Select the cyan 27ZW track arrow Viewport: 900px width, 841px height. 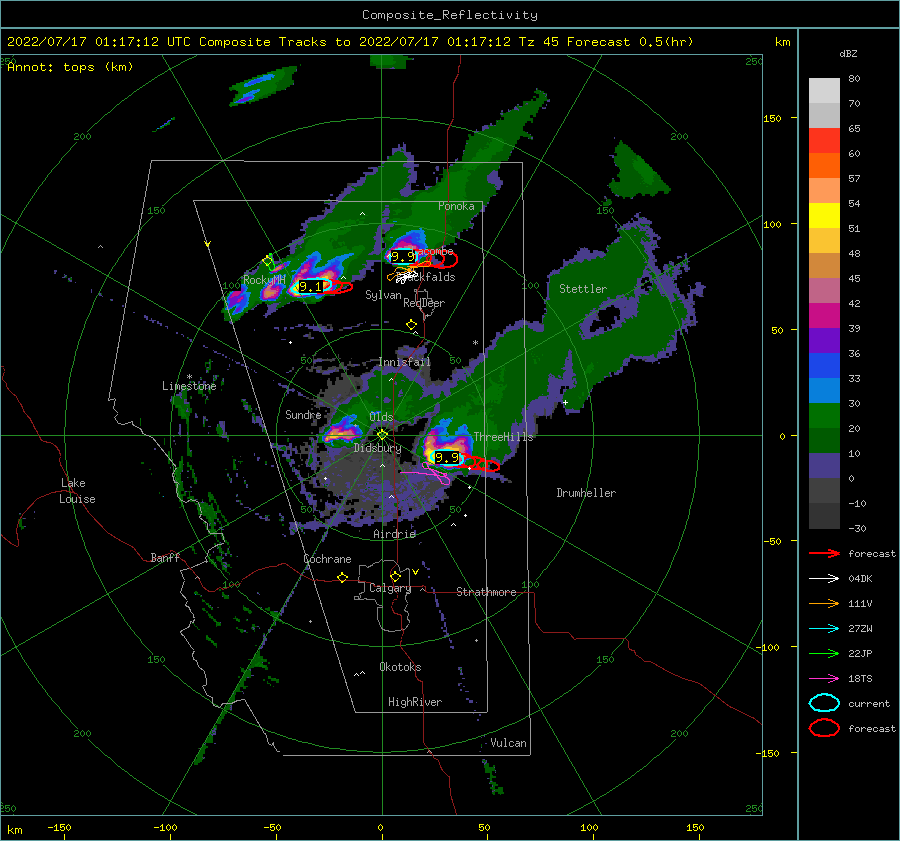(824, 629)
